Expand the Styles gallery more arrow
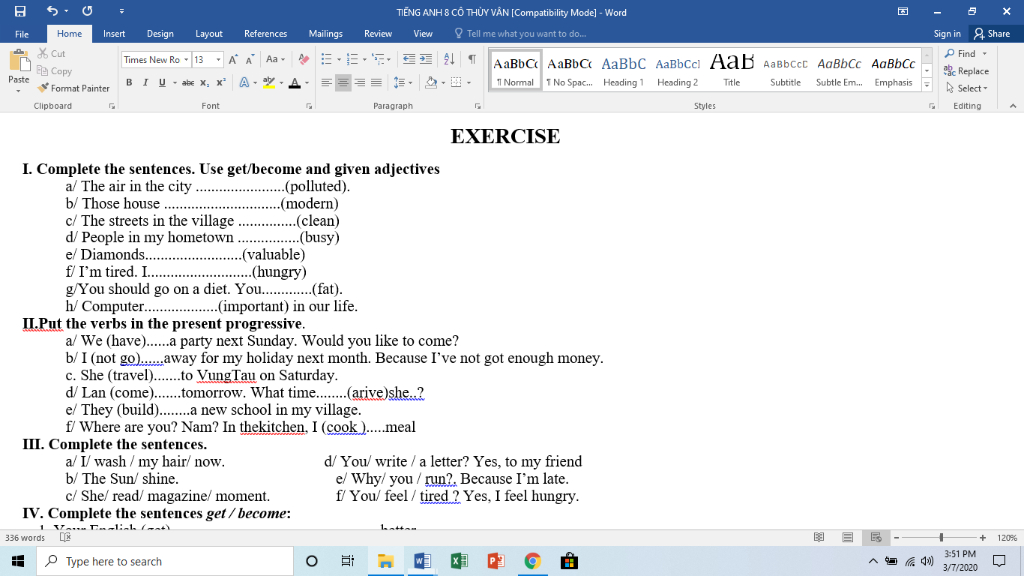Image resolution: width=1024 pixels, height=576 pixels. click(927, 84)
